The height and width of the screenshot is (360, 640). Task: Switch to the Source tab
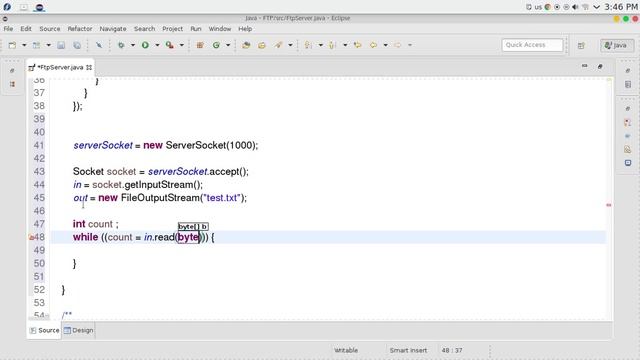point(44,330)
